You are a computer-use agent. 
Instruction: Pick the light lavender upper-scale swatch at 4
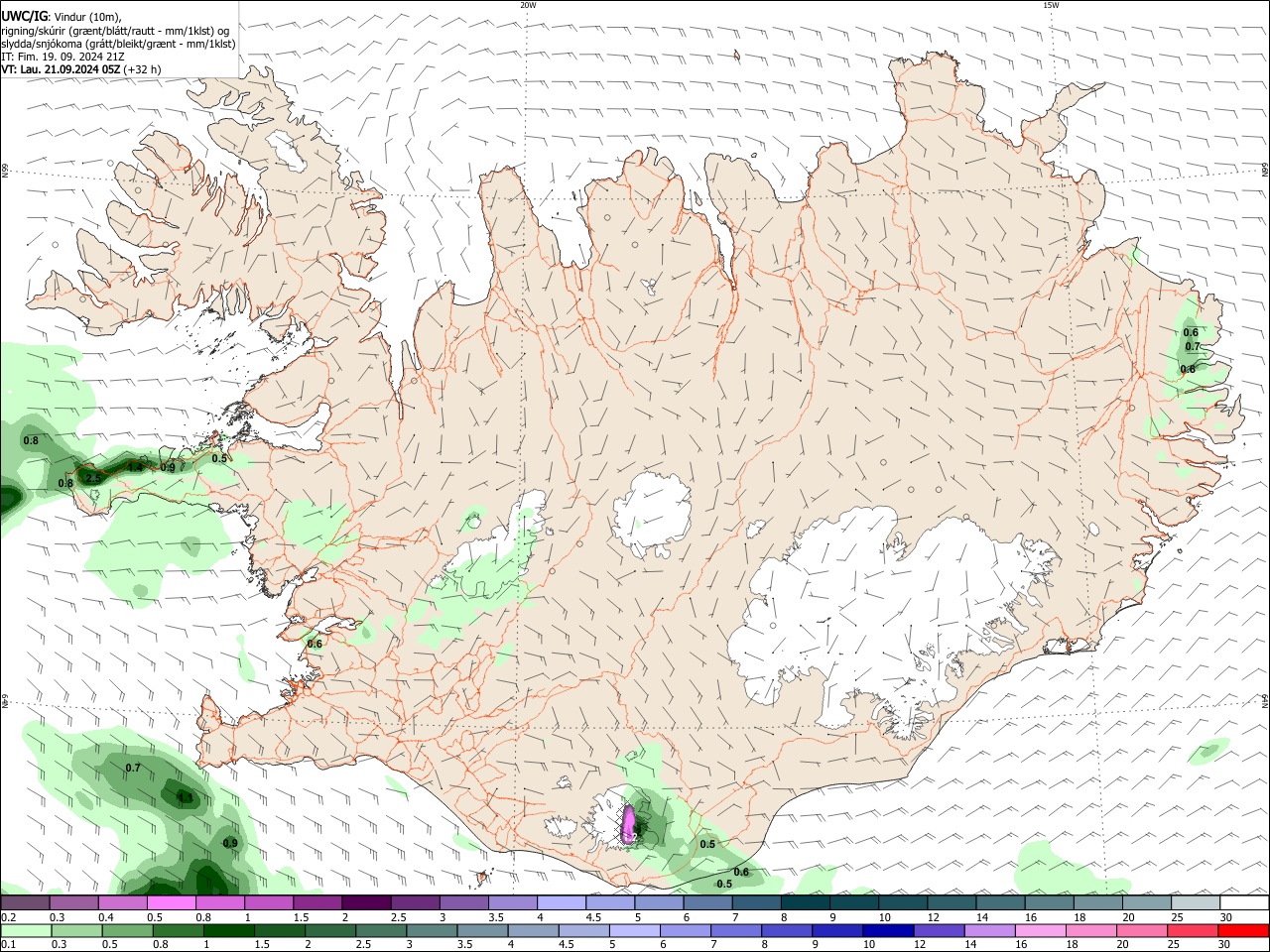562,903
